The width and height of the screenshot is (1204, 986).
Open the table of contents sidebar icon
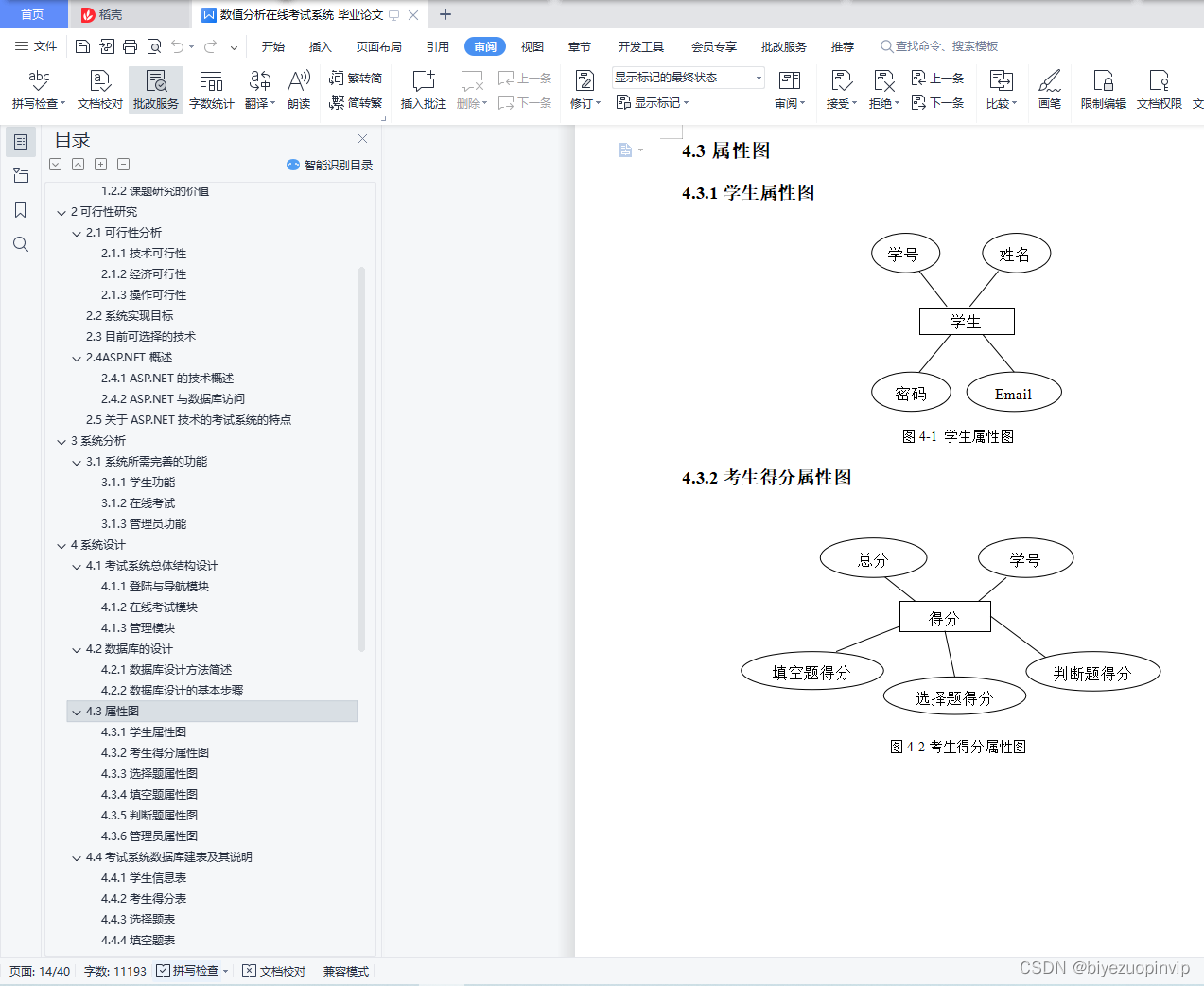[x=20, y=141]
